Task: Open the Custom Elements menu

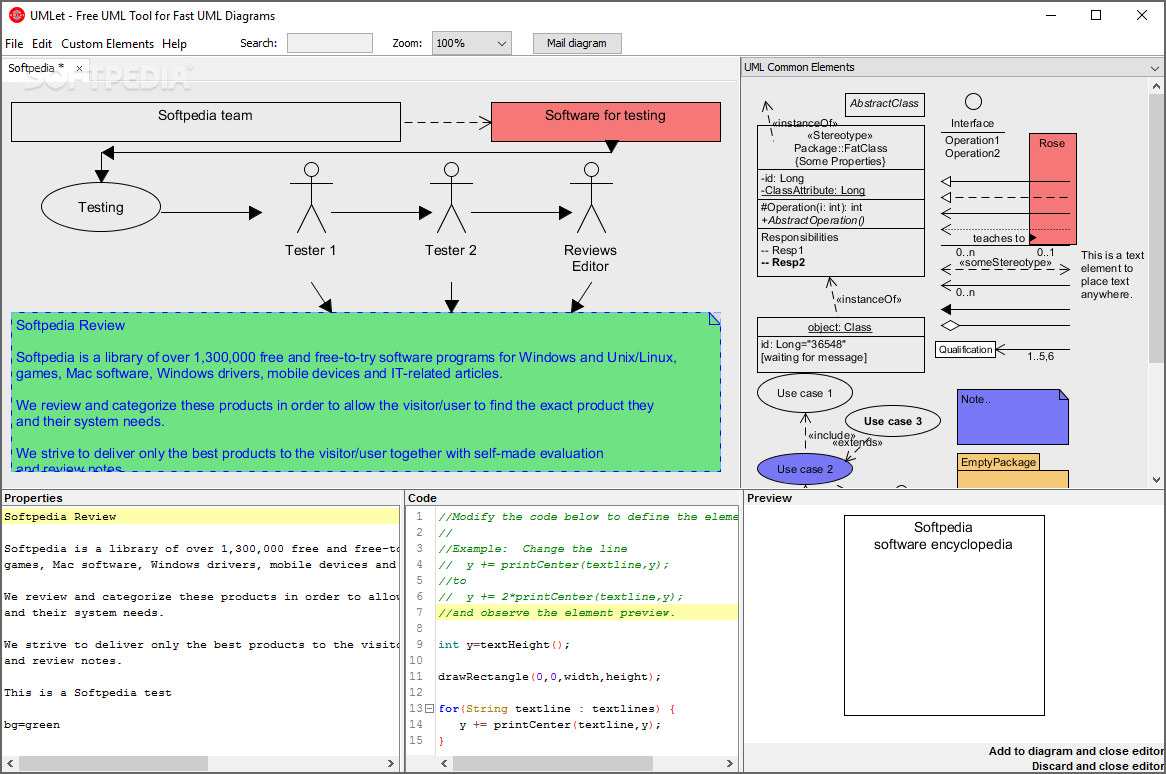Action: pos(107,44)
